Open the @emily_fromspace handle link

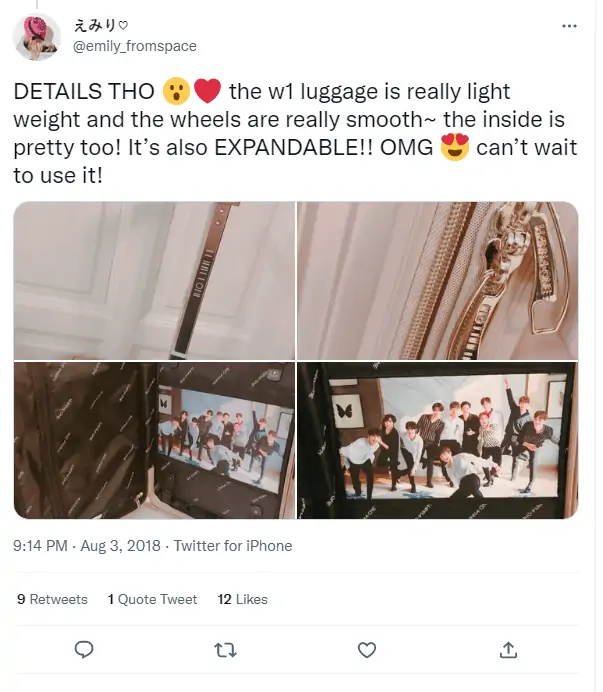(x=135, y=46)
